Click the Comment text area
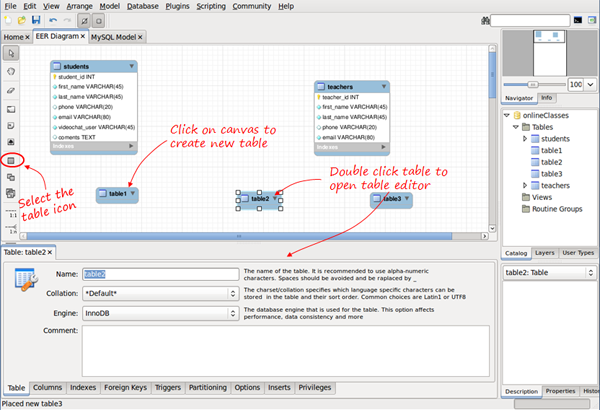600x410 pixels. tap(286, 351)
